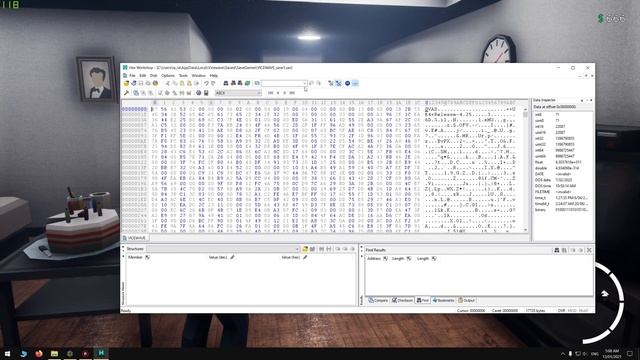Select the int8 row in Data Inspector
Screen dimensions: 640x360
[562, 115]
